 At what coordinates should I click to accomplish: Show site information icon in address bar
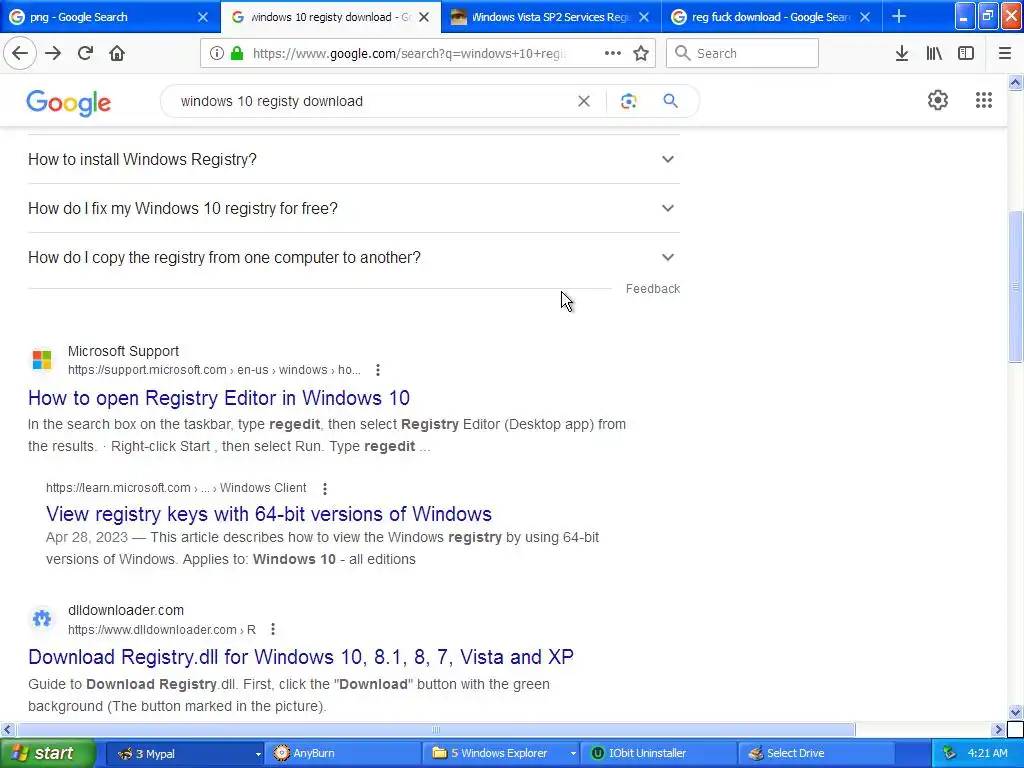[x=217, y=53]
